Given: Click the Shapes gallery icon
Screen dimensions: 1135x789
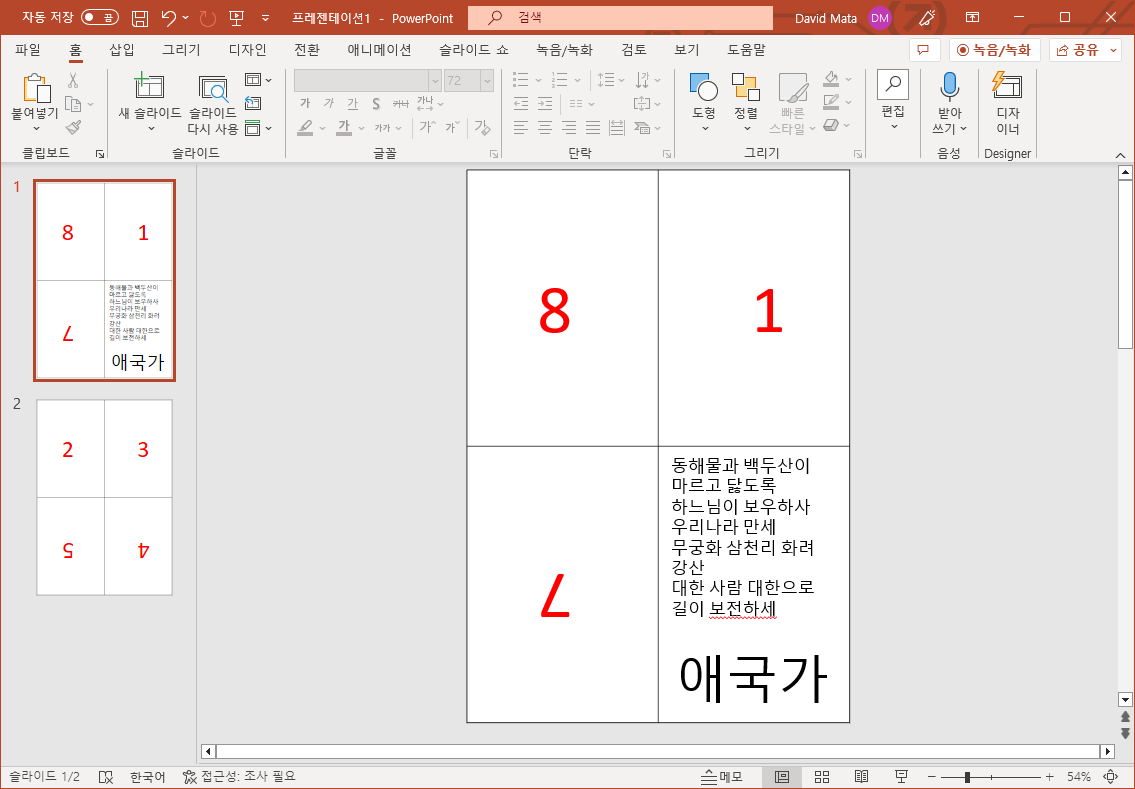Looking at the screenshot, I should (x=704, y=87).
